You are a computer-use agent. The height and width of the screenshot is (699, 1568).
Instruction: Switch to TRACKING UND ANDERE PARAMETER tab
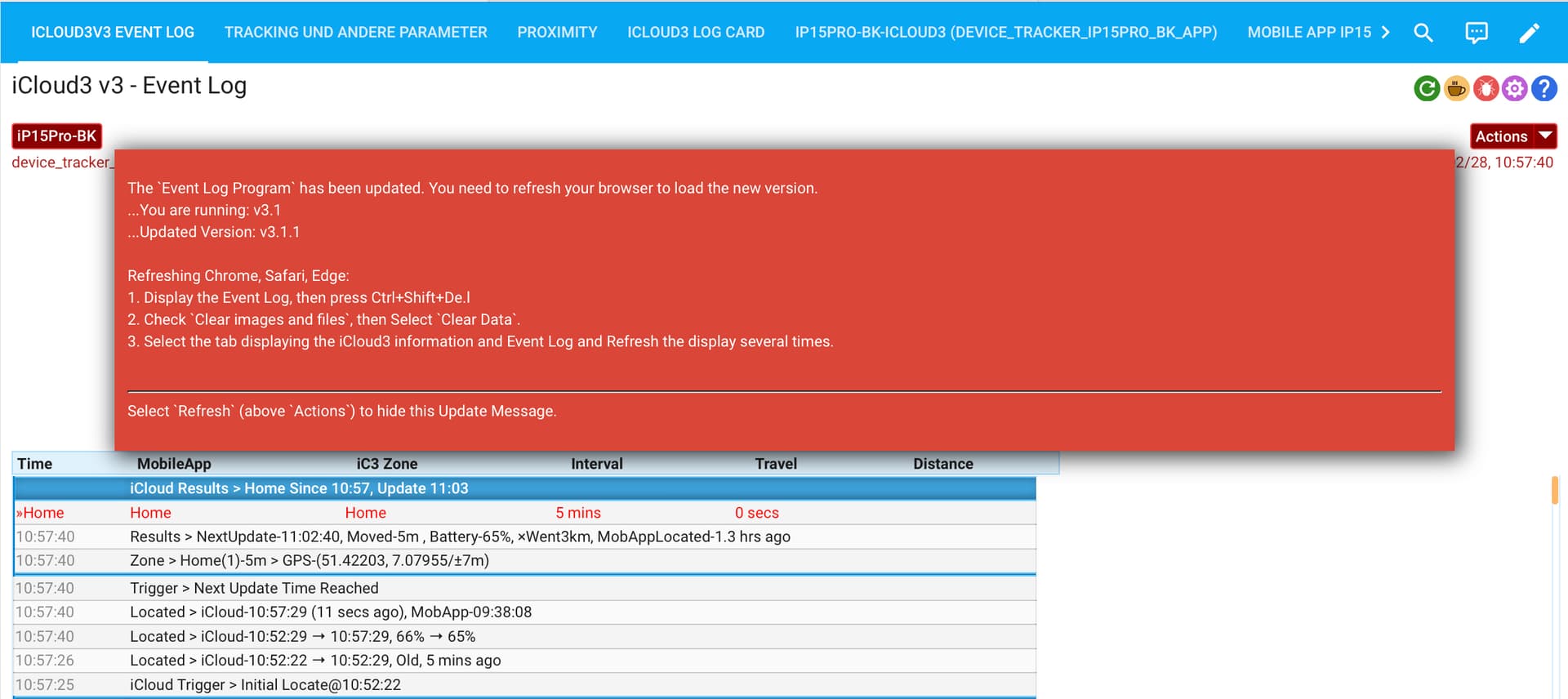[x=356, y=32]
